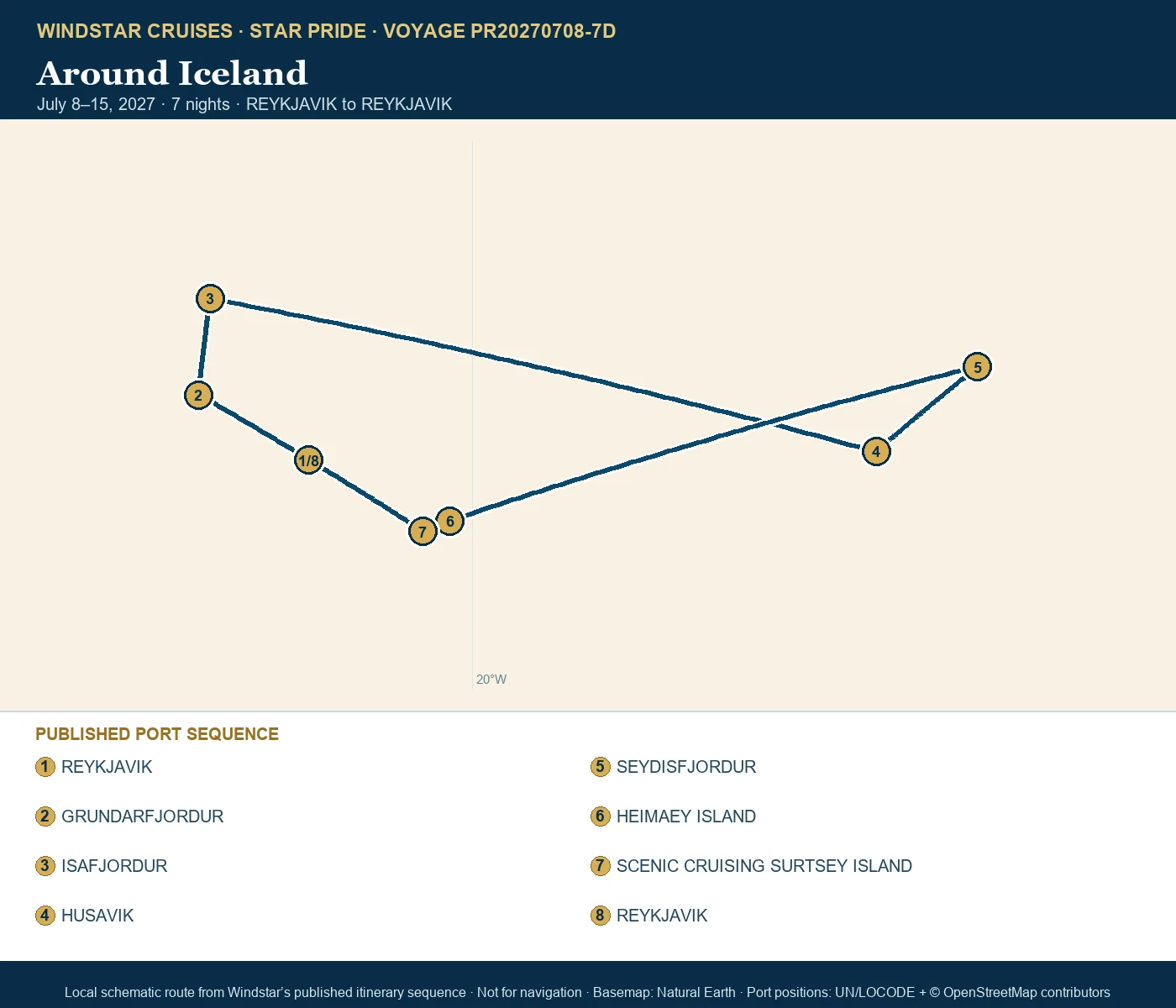
Task: Click map marker 3 for Isafjordur
Action: click(x=210, y=298)
